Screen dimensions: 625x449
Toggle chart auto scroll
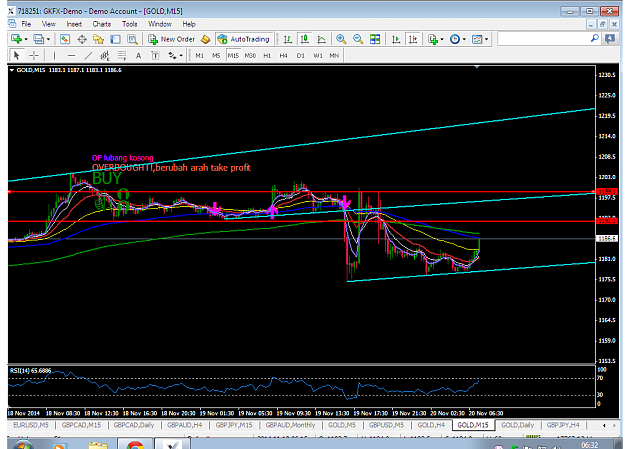coord(396,39)
